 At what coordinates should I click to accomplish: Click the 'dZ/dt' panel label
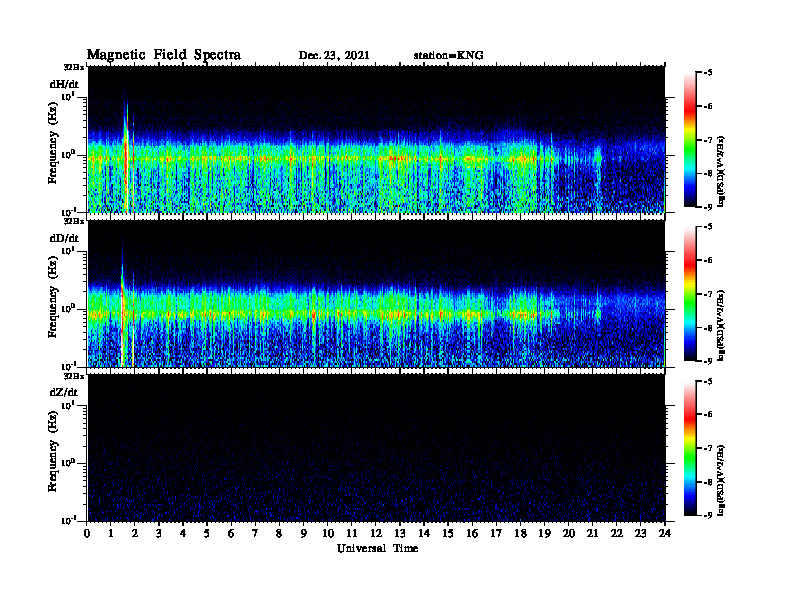(x=64, y=392)
